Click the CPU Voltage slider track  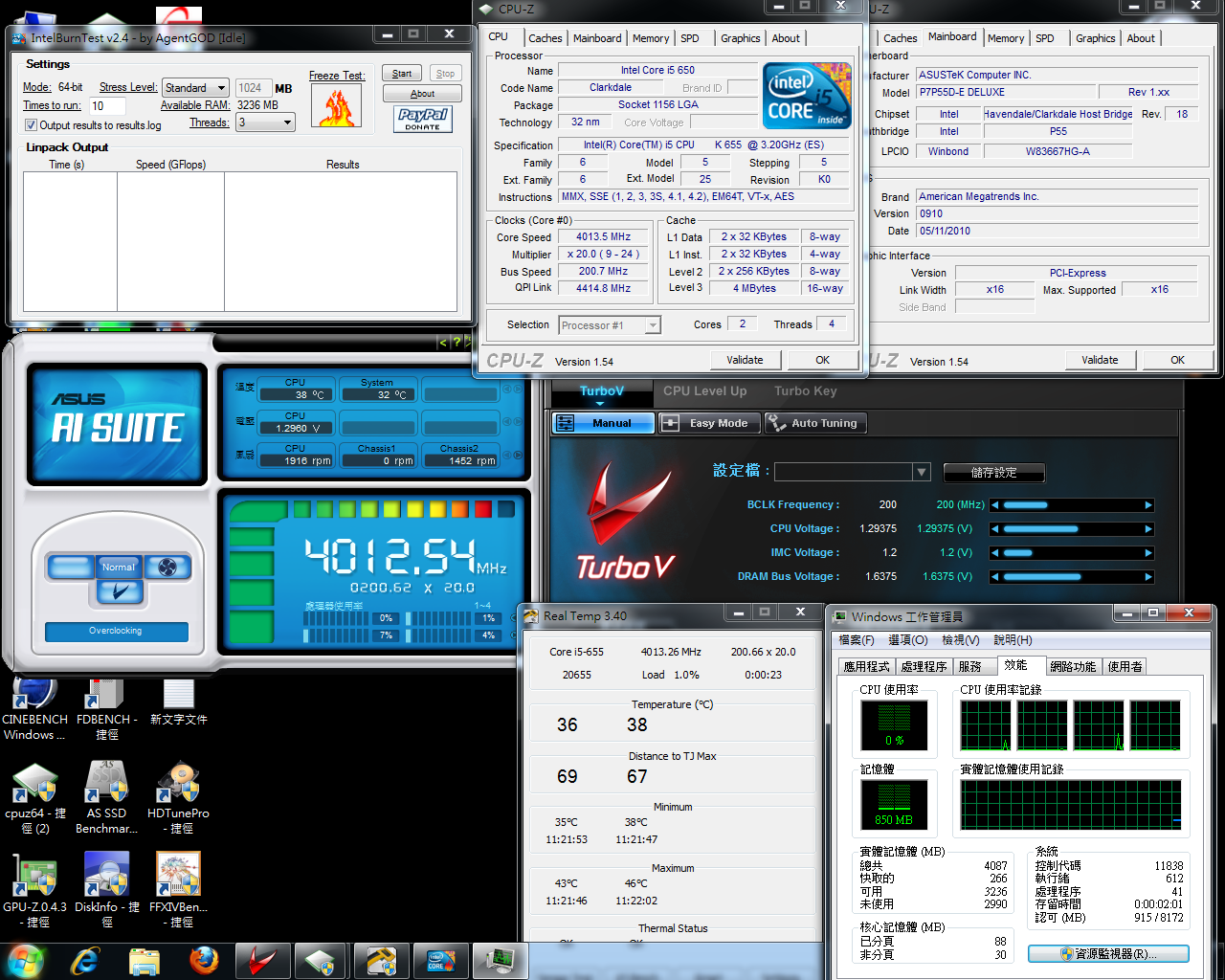(1072, 529)
